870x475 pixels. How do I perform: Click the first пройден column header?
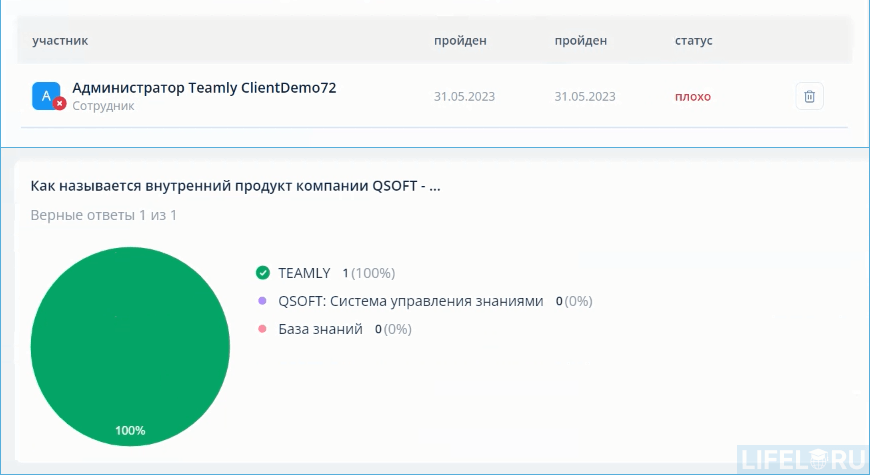(460, 41)
